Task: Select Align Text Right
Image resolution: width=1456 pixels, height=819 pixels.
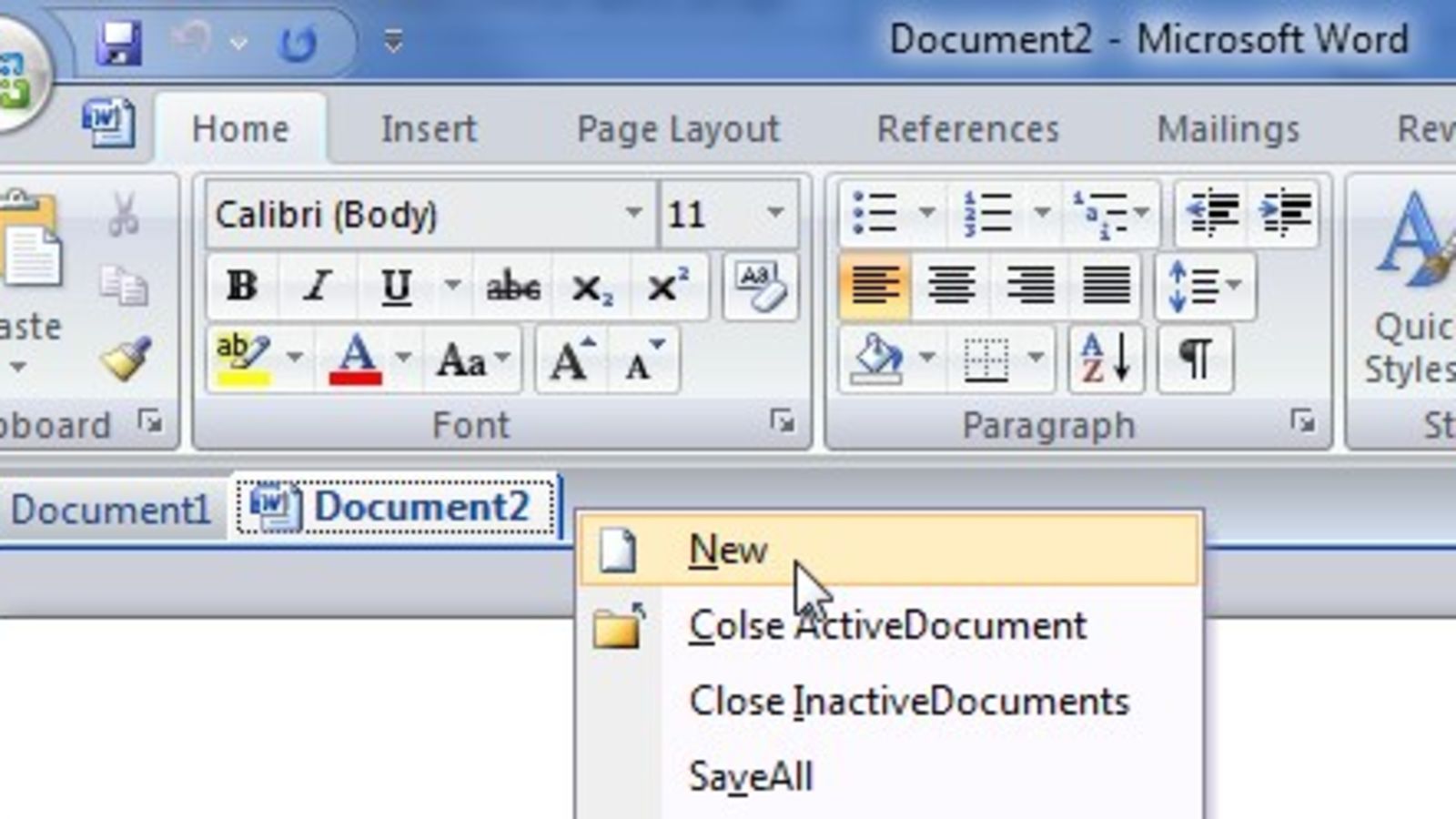Action: click(1030, 287)
